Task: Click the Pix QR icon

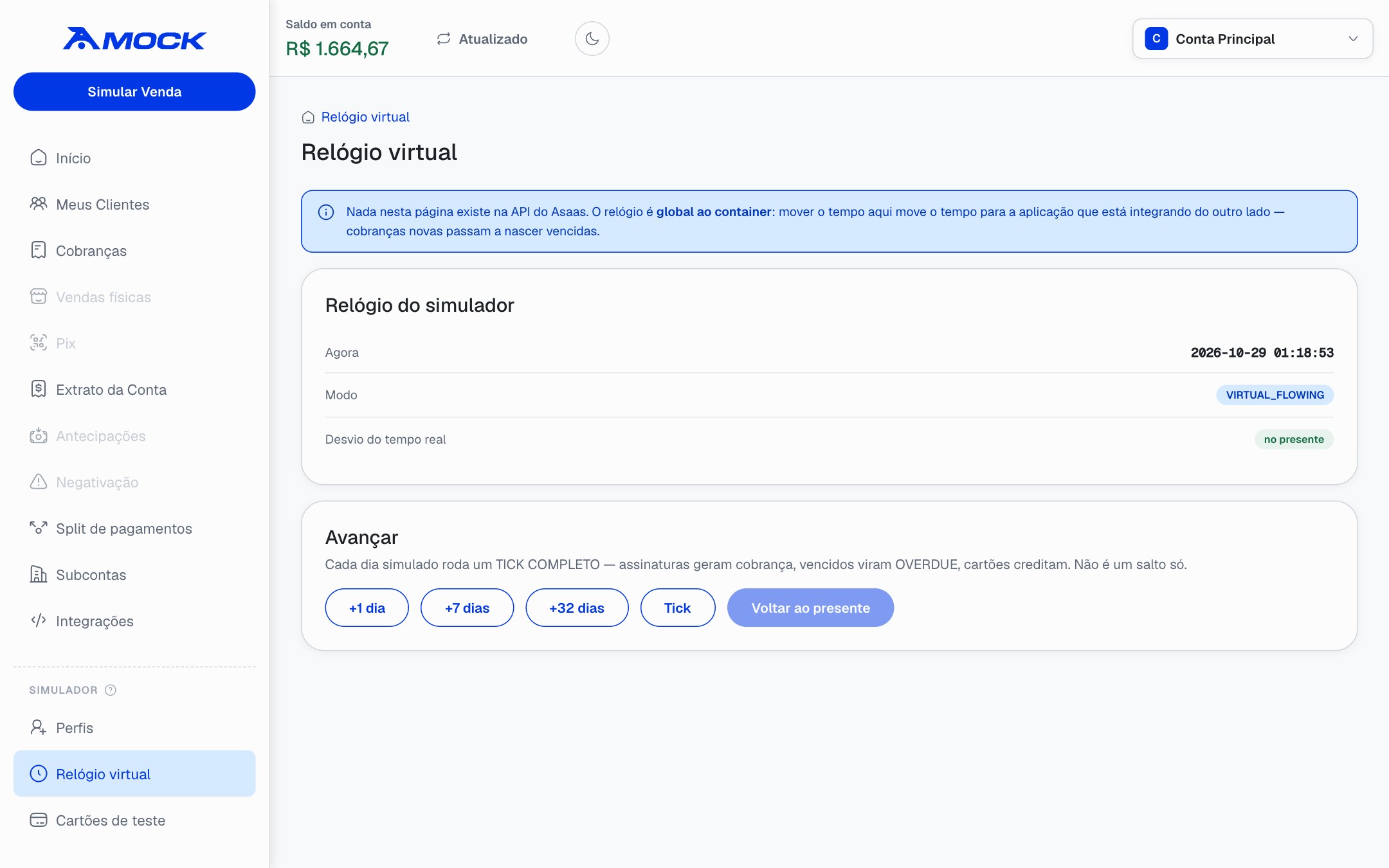Action: tap(39, 343)
